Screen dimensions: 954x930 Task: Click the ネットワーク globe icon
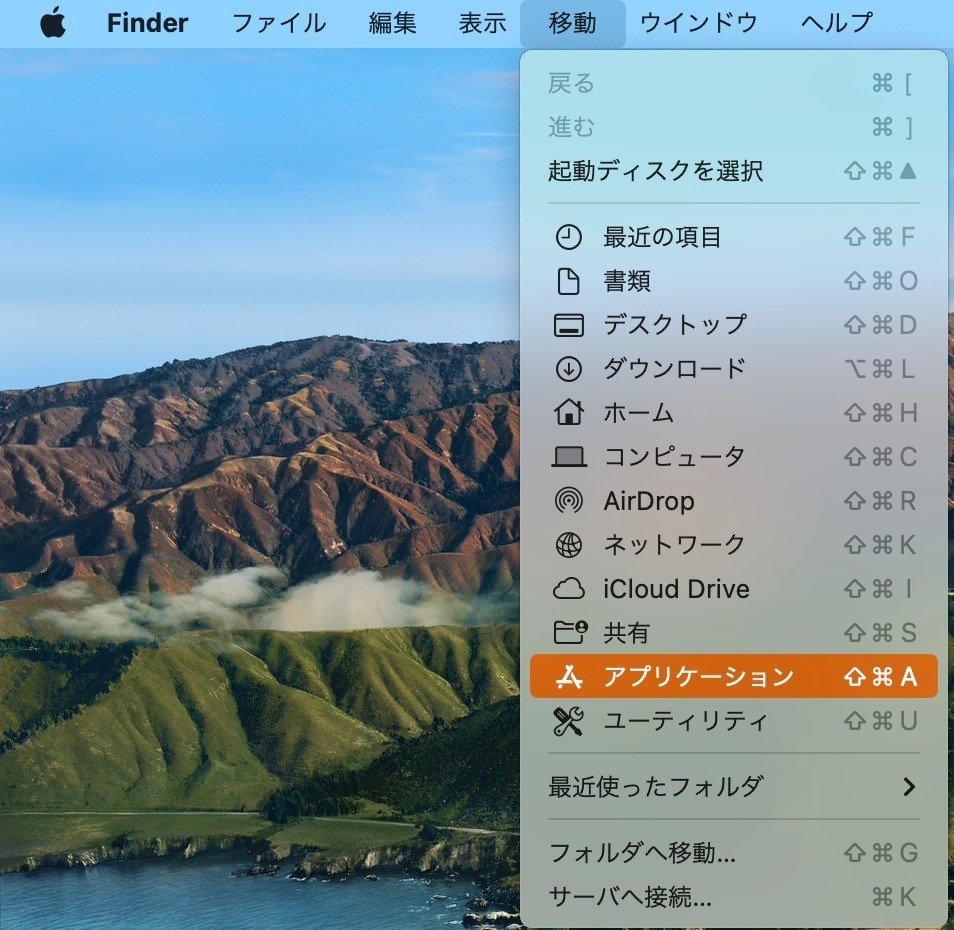click(x=568, y=544)
